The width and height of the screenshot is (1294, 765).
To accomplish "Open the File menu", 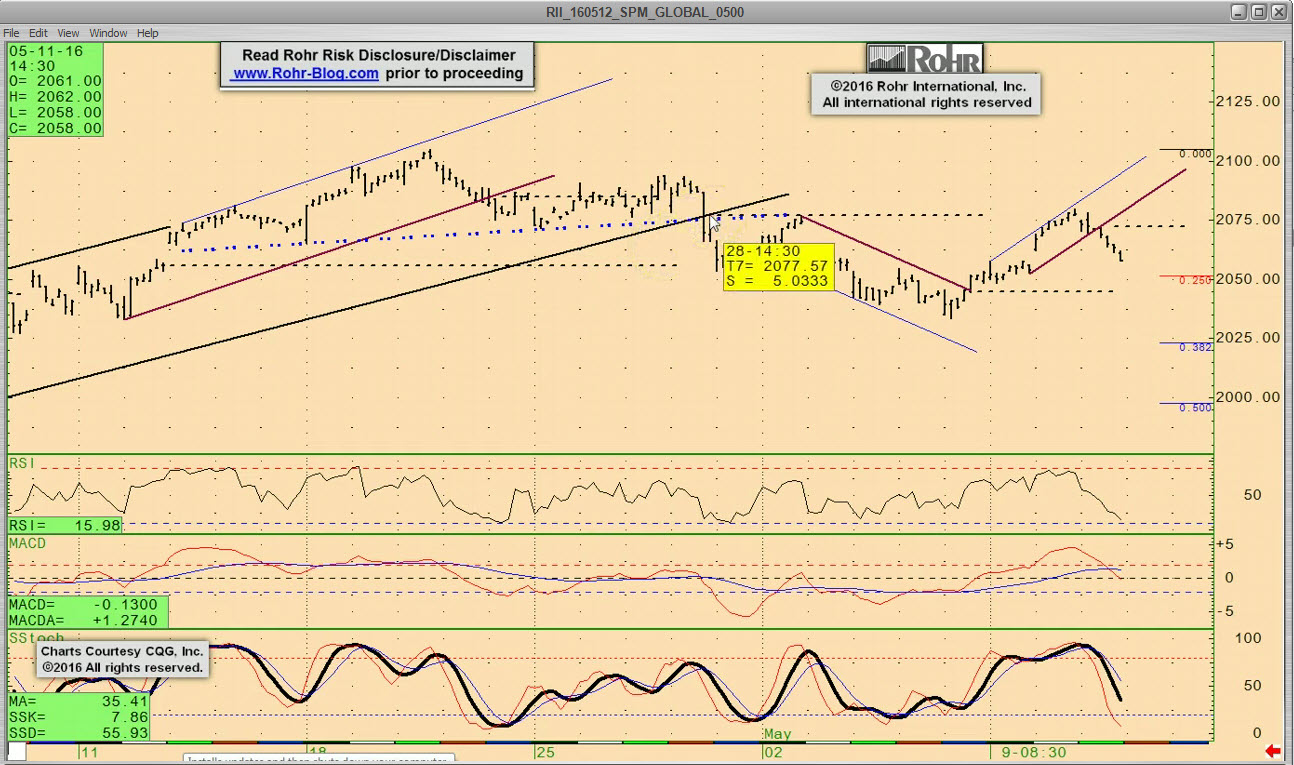I will click(x=11, y=33).
